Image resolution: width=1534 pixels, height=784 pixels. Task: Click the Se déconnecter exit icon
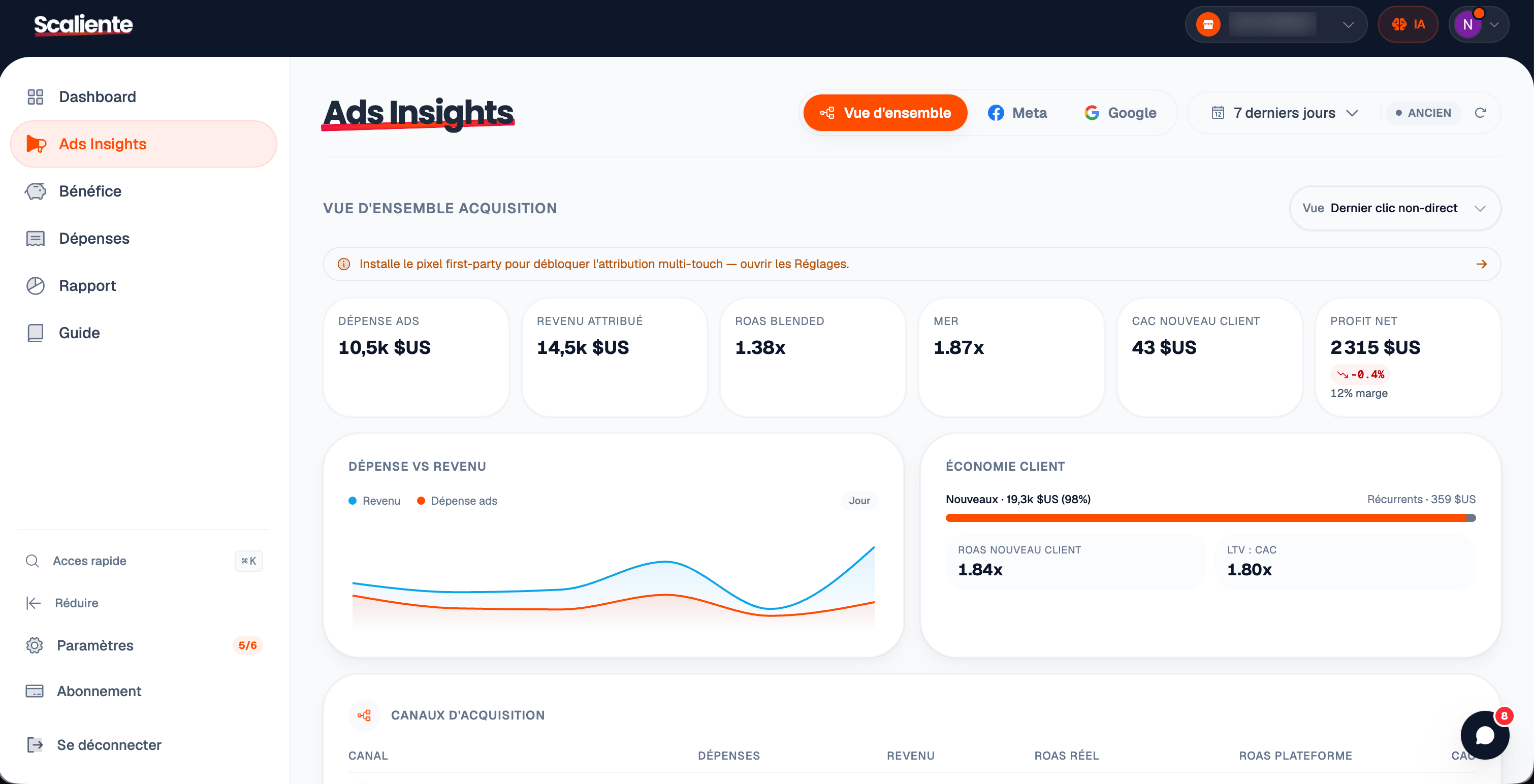35,745
